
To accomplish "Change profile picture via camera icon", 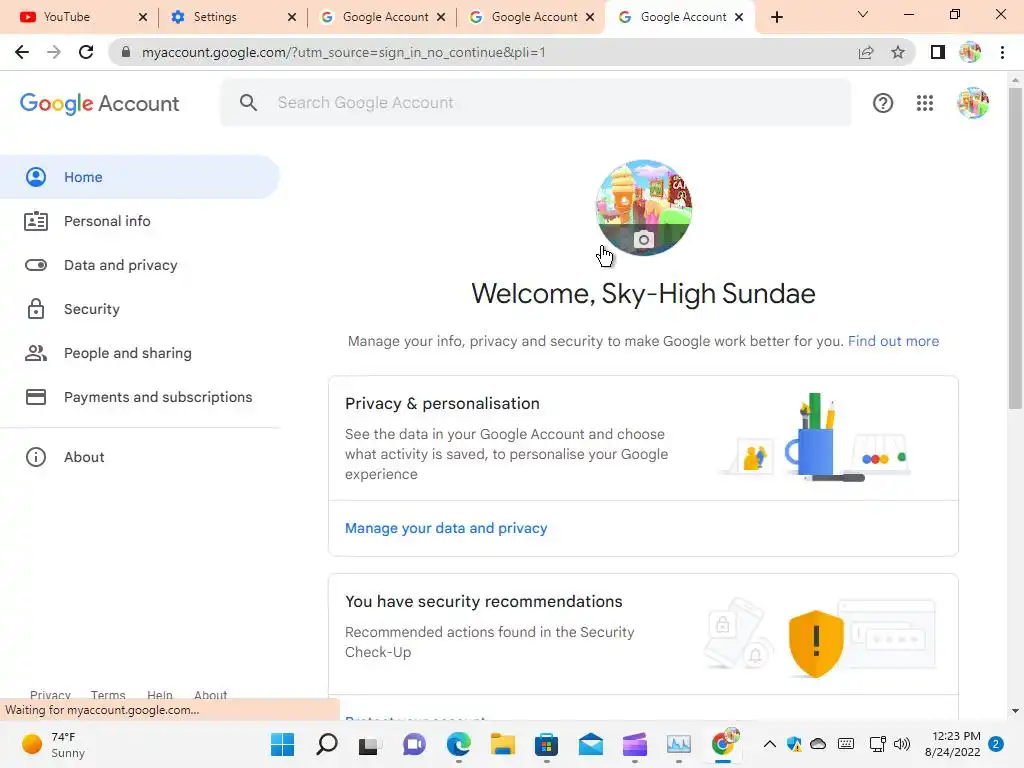I will pyautogui.click(x=643, y=240).
